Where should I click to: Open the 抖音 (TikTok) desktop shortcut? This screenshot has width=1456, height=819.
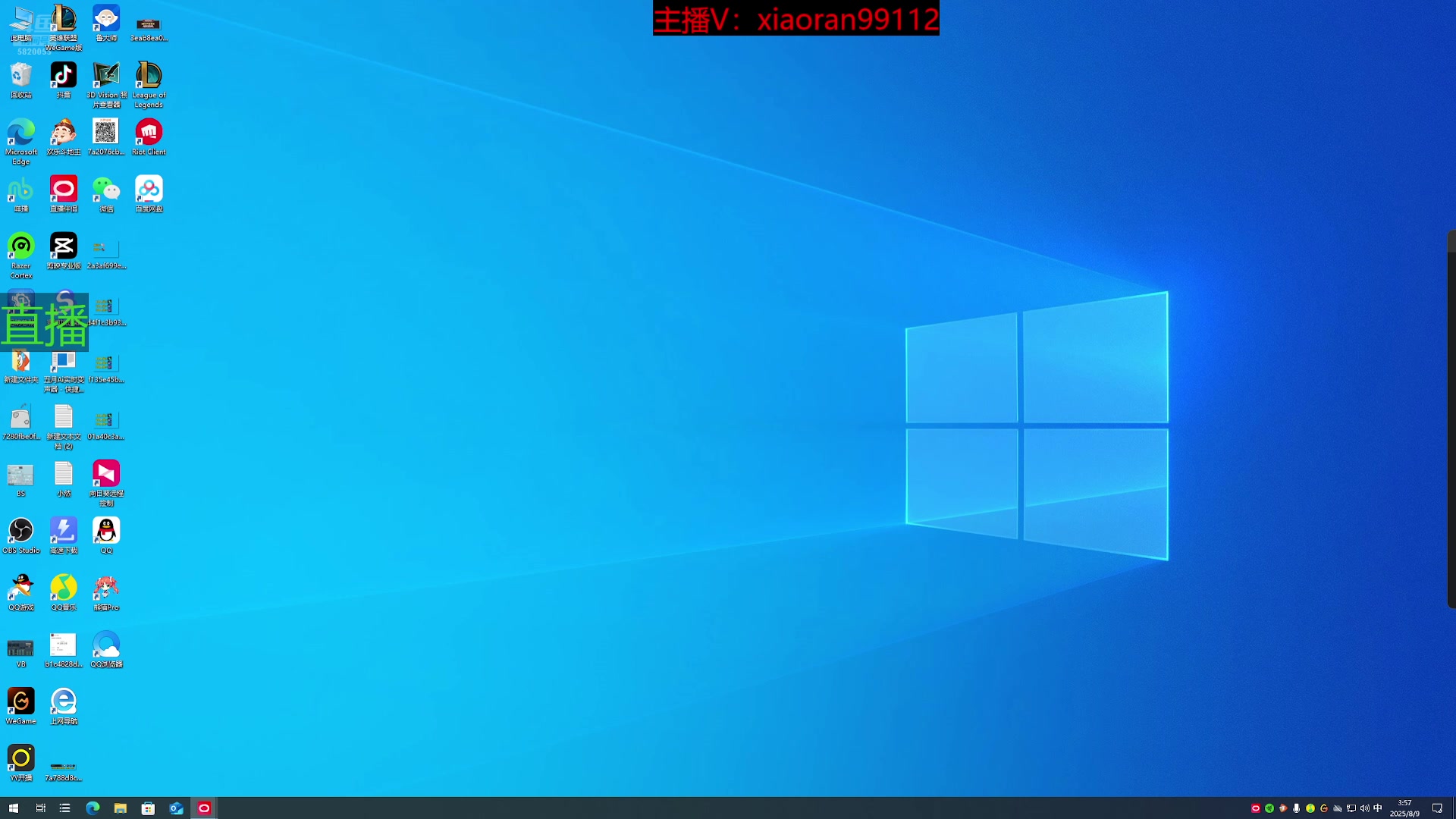coord(64,80)
